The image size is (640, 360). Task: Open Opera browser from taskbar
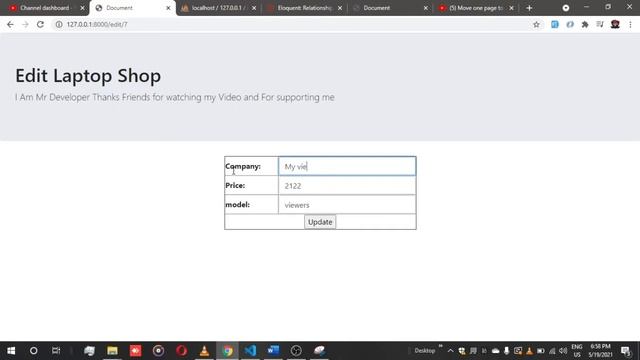click(x=182, y=351)
